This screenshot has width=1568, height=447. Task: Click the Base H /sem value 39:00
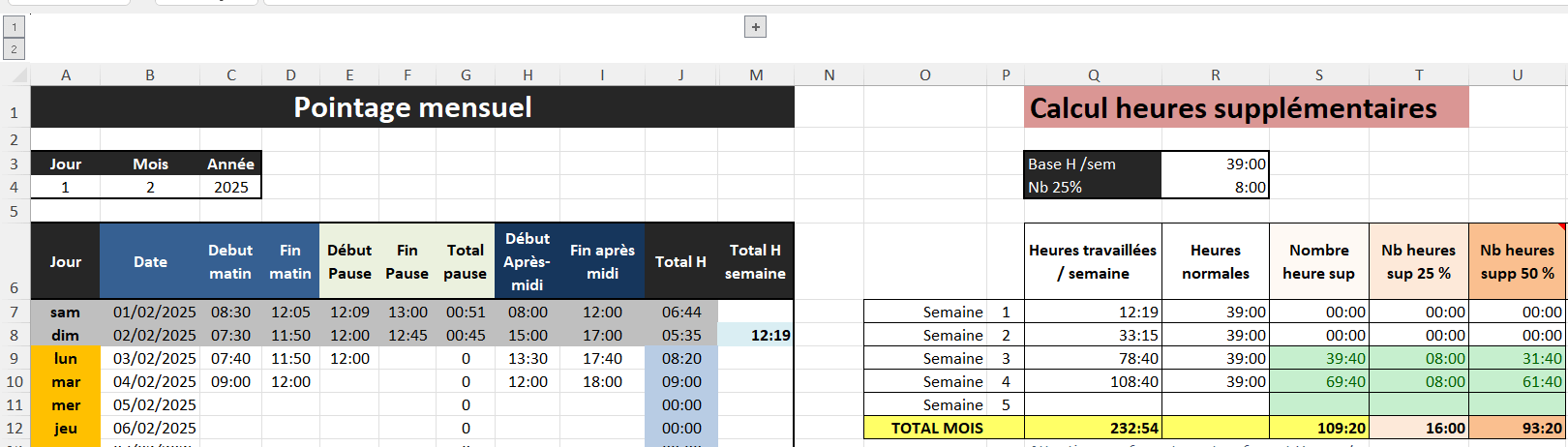[1215, 164]
